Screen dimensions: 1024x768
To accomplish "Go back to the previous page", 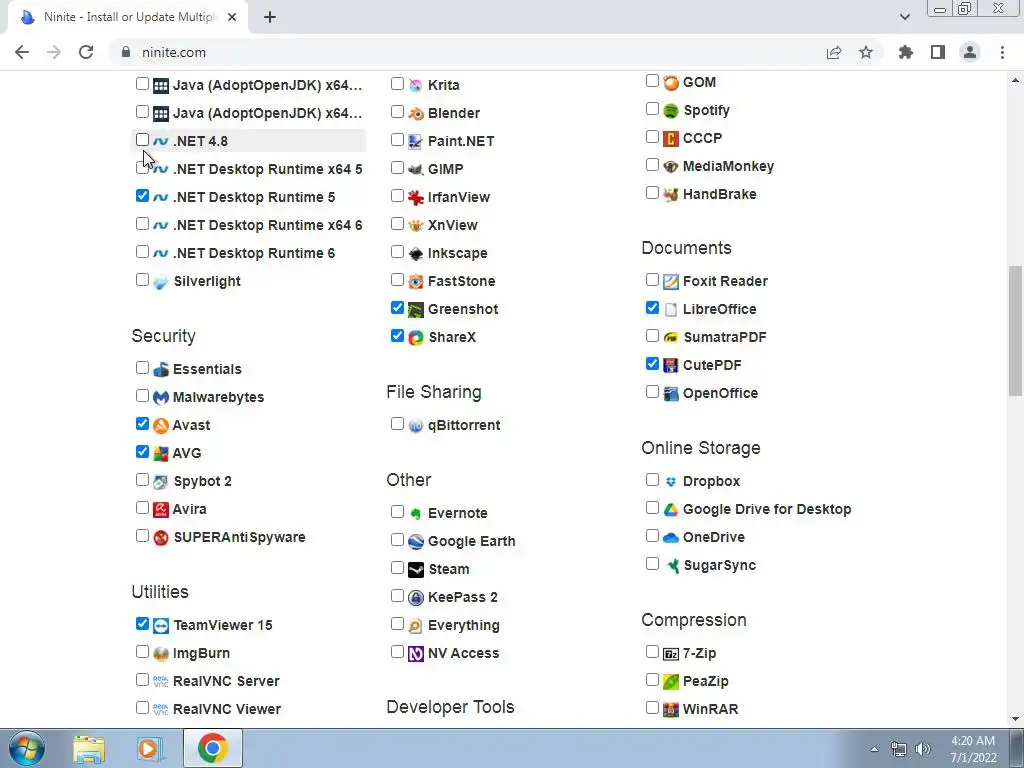I will click(x=22, y=52).
